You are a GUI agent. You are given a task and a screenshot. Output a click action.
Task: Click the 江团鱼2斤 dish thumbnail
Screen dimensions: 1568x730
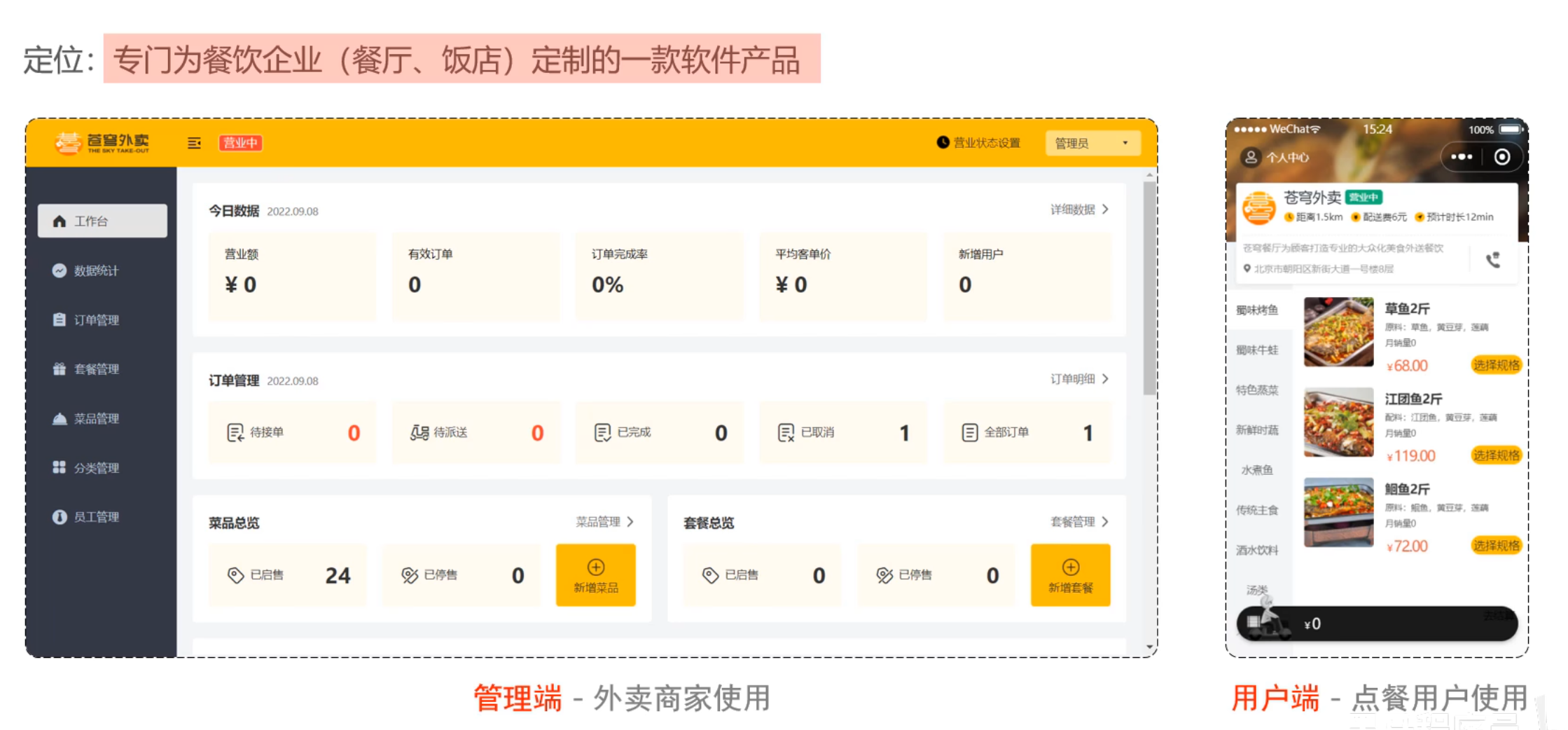pyautogui.click(x=1338, y=422)
